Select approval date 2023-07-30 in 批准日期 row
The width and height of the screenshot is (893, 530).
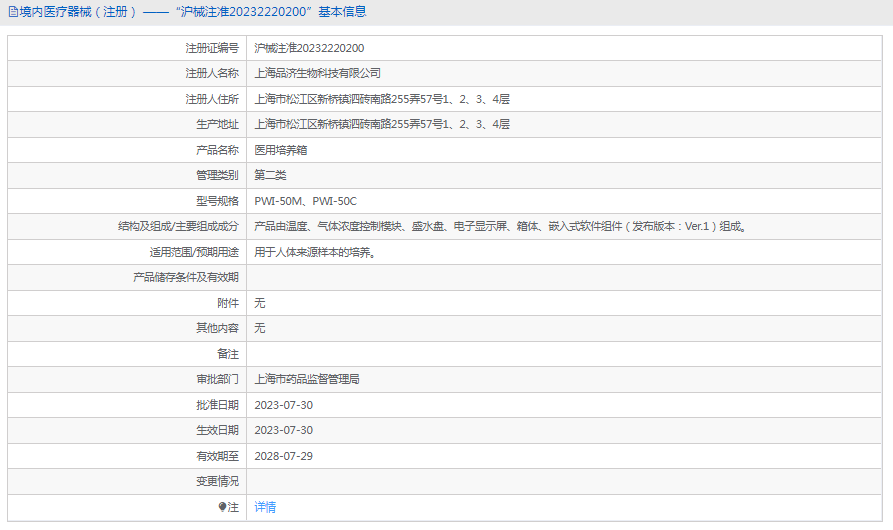[x=284, y=405]
